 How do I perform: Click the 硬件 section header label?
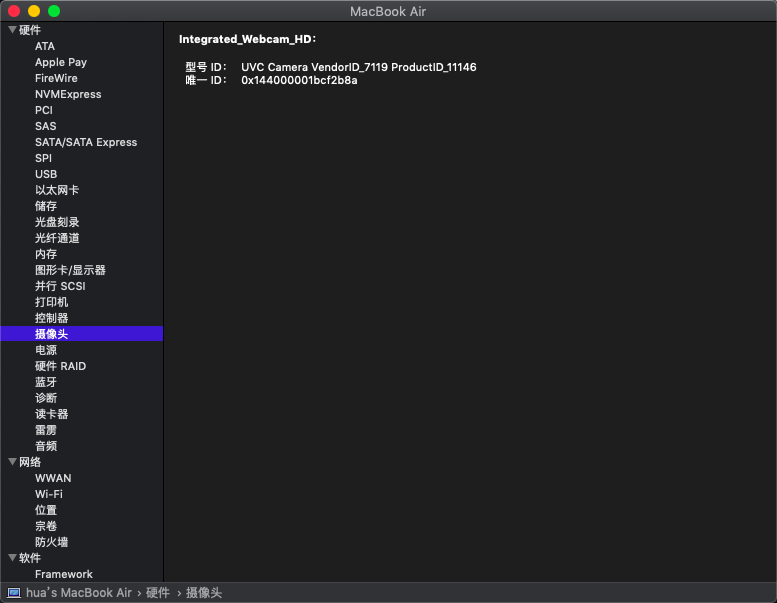pyautogui.click(x=30, y=30)
